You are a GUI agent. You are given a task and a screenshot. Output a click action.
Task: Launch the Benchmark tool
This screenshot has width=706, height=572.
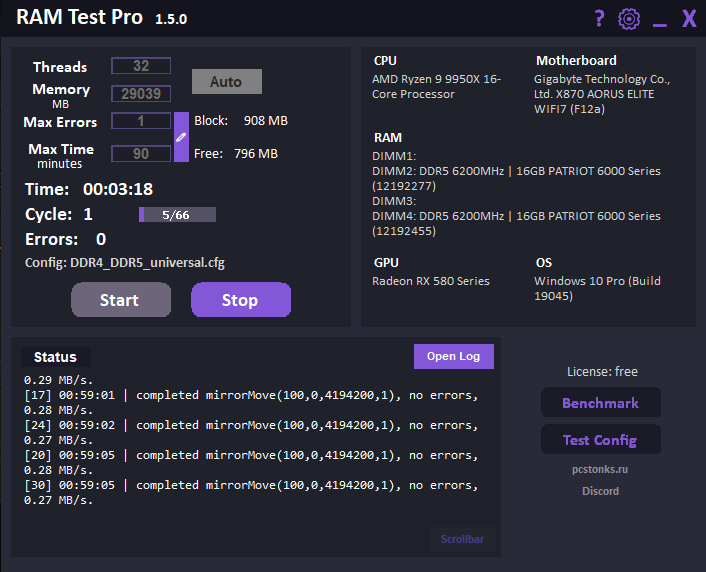601,402
